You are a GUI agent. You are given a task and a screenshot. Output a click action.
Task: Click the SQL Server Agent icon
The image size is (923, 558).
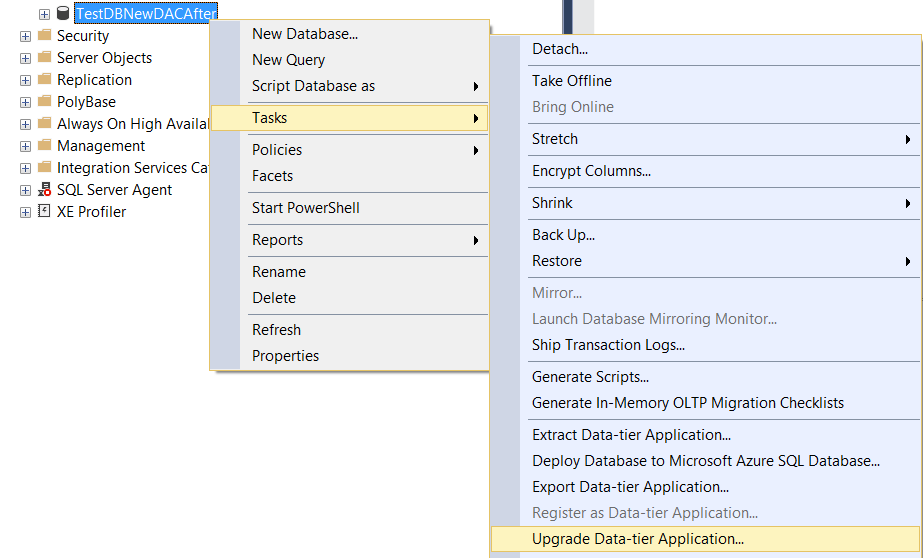[44, 190]
